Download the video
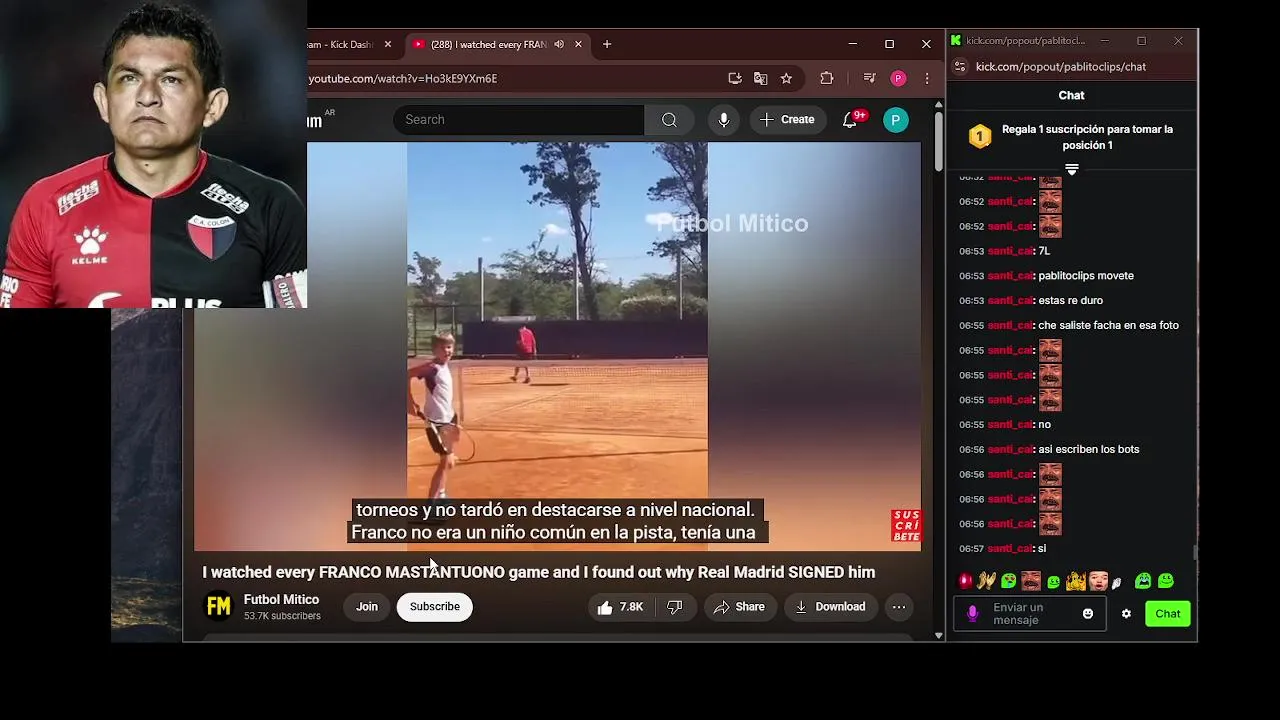Screen dimensions: 1280x720 coord(830,607)
